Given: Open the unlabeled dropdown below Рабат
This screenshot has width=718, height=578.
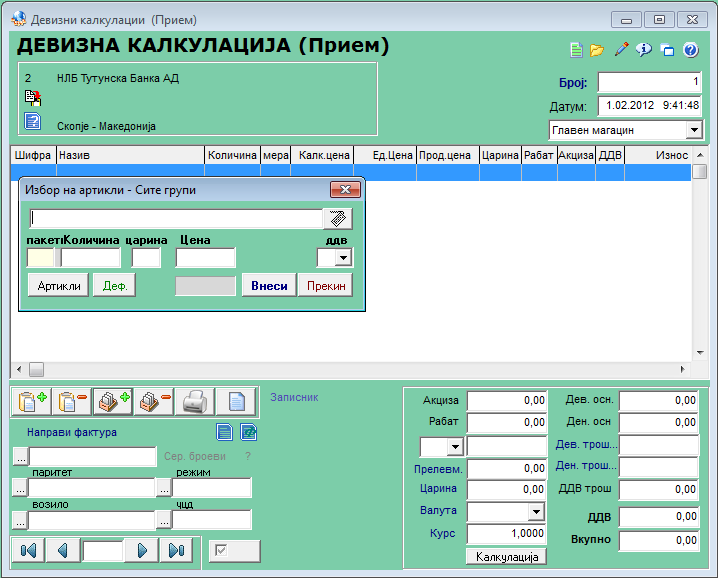Looking at the screenshot, I should (455, 446).
